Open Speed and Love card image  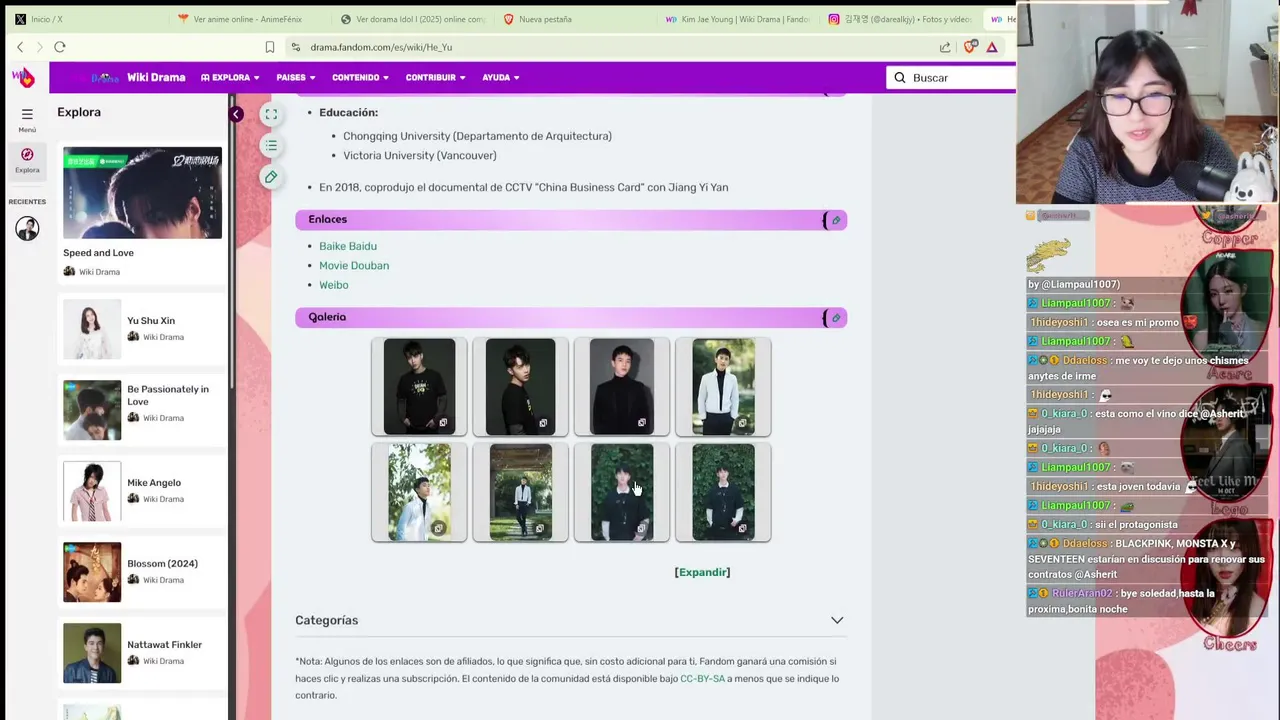click(x=142, y=193)
